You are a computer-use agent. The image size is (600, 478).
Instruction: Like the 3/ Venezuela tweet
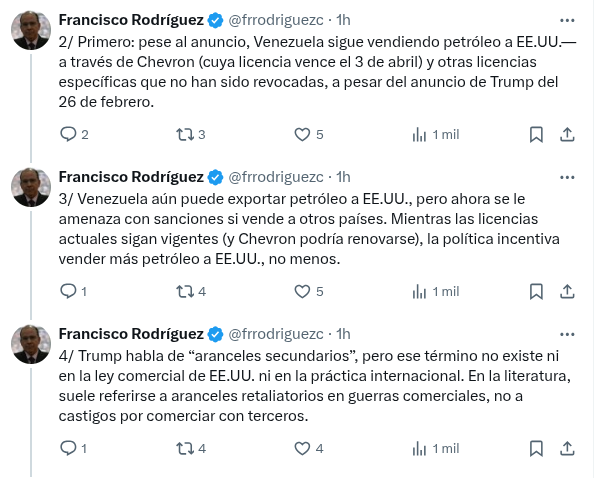click(x=302, y=291)
